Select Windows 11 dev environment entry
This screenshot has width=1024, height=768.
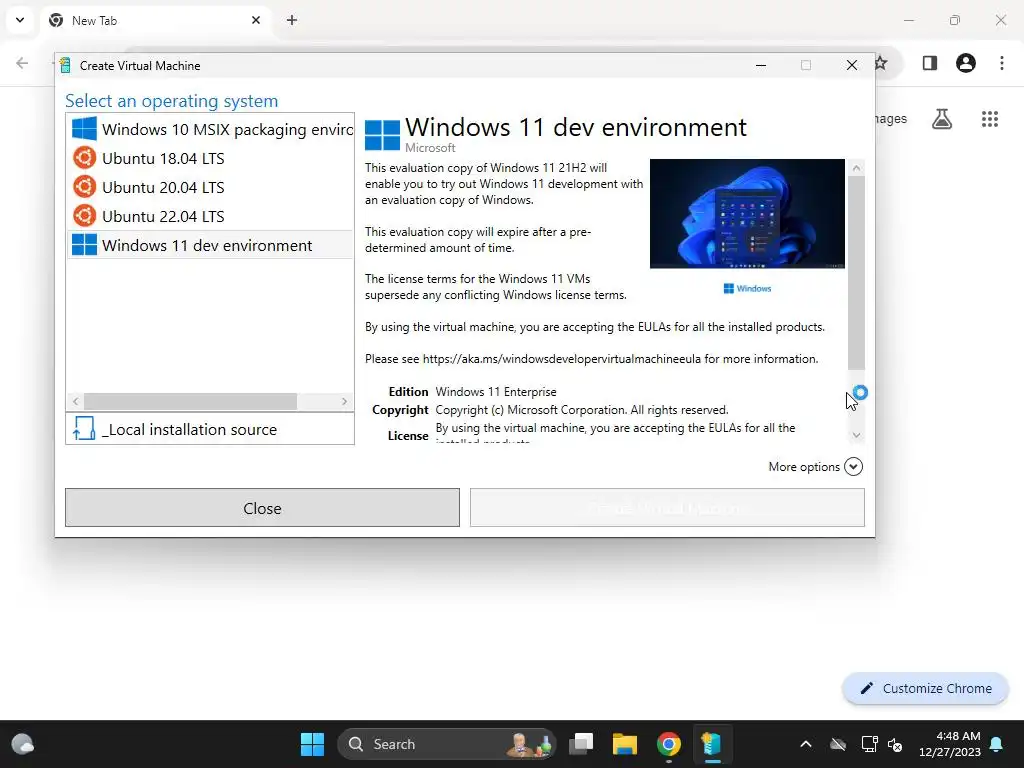pyautogui.click(x=210, y=245)
